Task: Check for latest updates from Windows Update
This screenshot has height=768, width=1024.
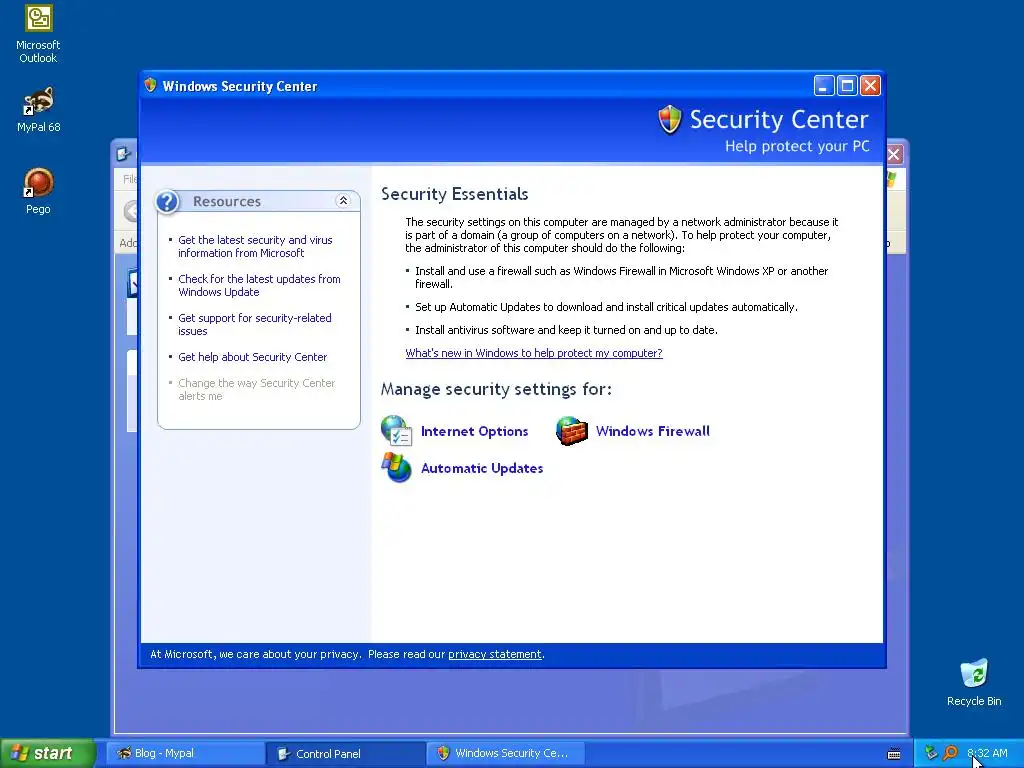Action: click(x=259, y=285)
